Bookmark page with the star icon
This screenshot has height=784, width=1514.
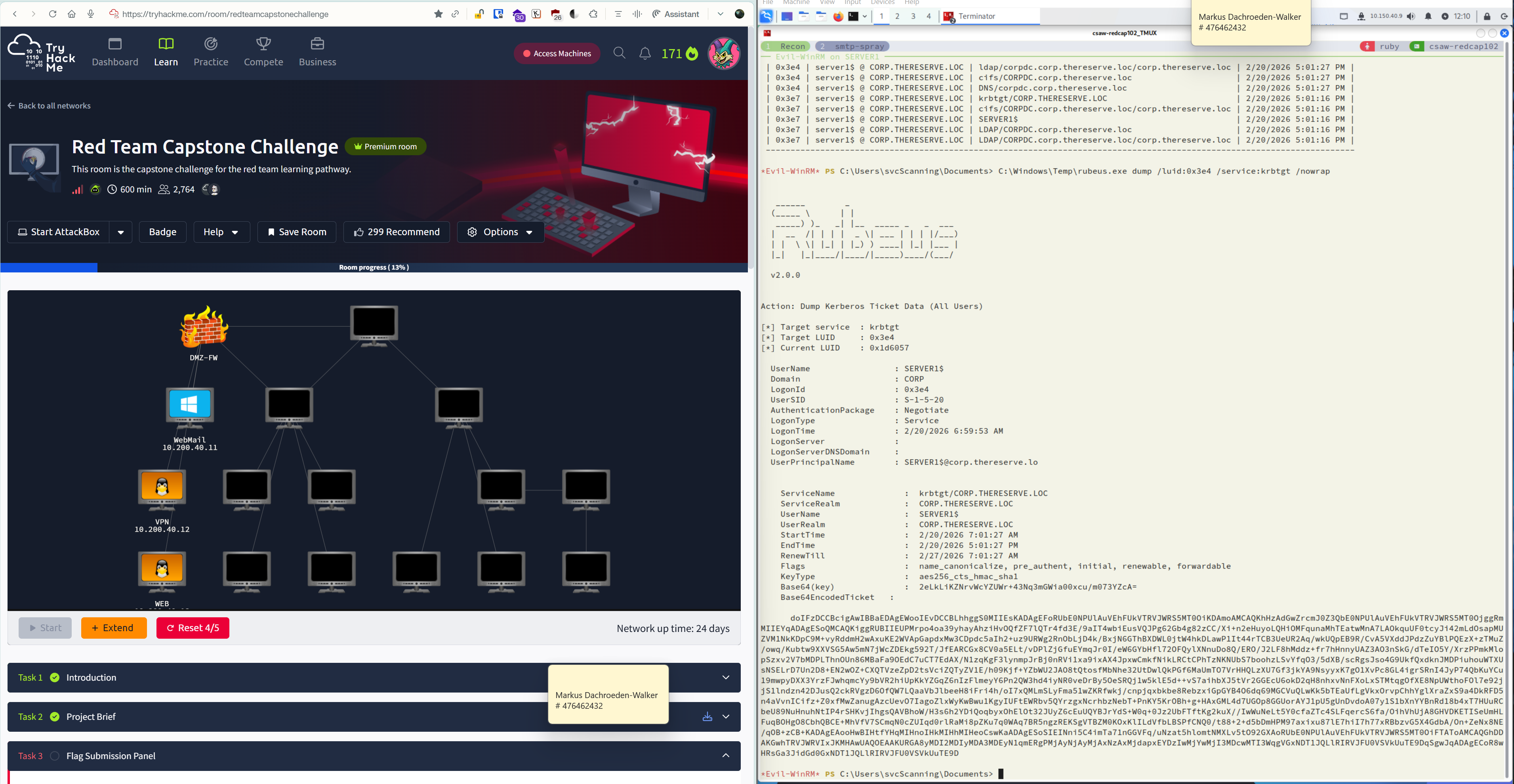point(438,14)
